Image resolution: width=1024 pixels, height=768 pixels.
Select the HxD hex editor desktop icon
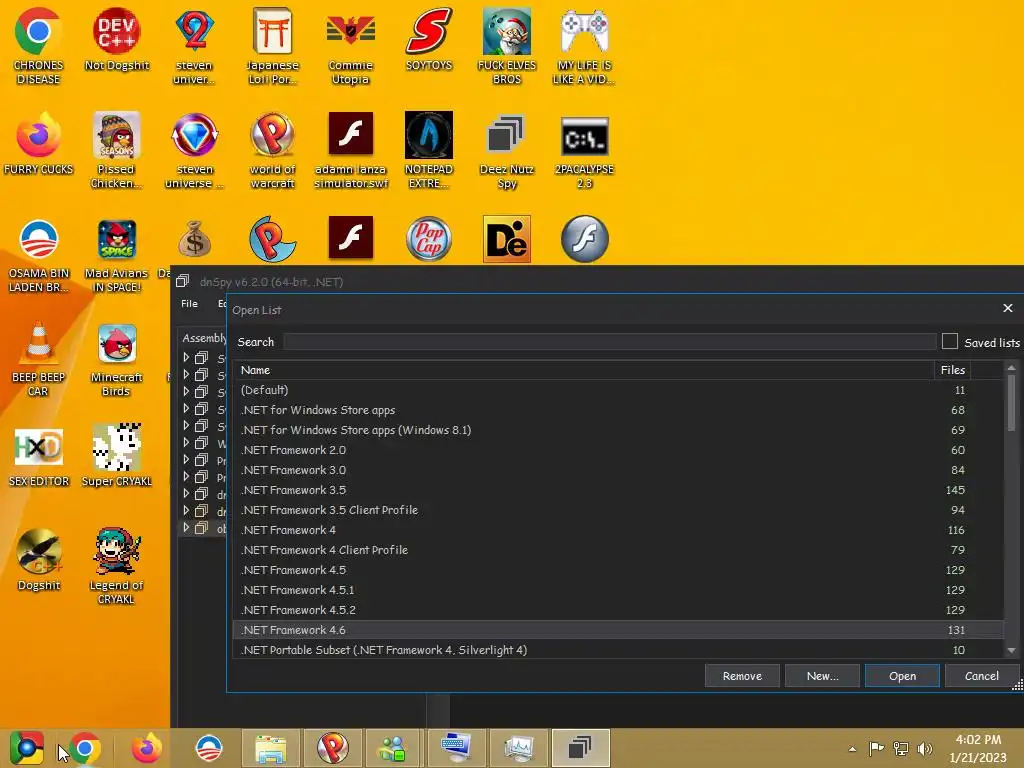(x=38, y=456)
